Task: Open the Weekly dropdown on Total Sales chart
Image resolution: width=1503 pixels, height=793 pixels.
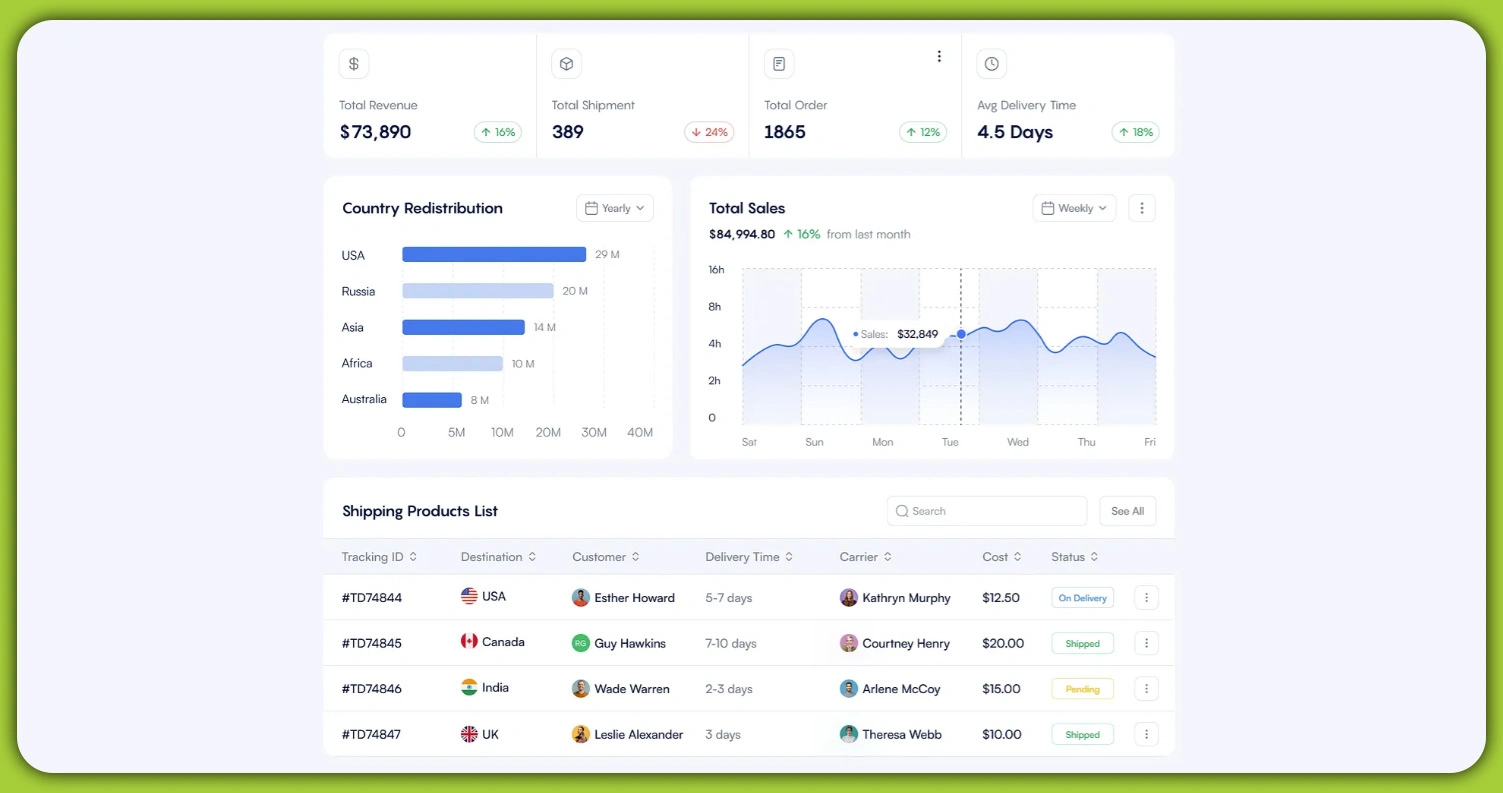Action: (x=1073, y=207)
